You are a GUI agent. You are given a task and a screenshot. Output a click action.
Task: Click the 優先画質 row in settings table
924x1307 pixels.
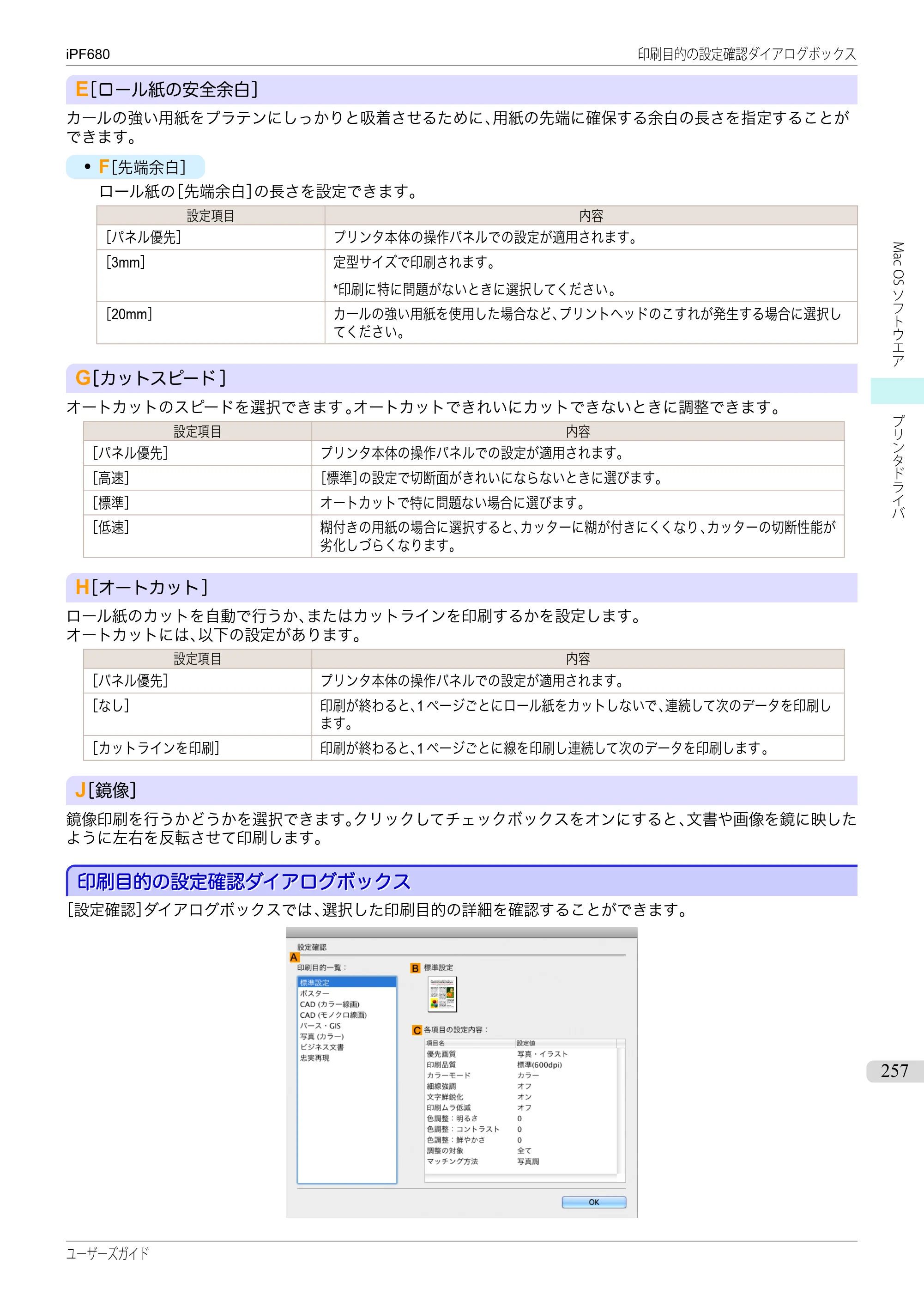tap(520, 1054)
